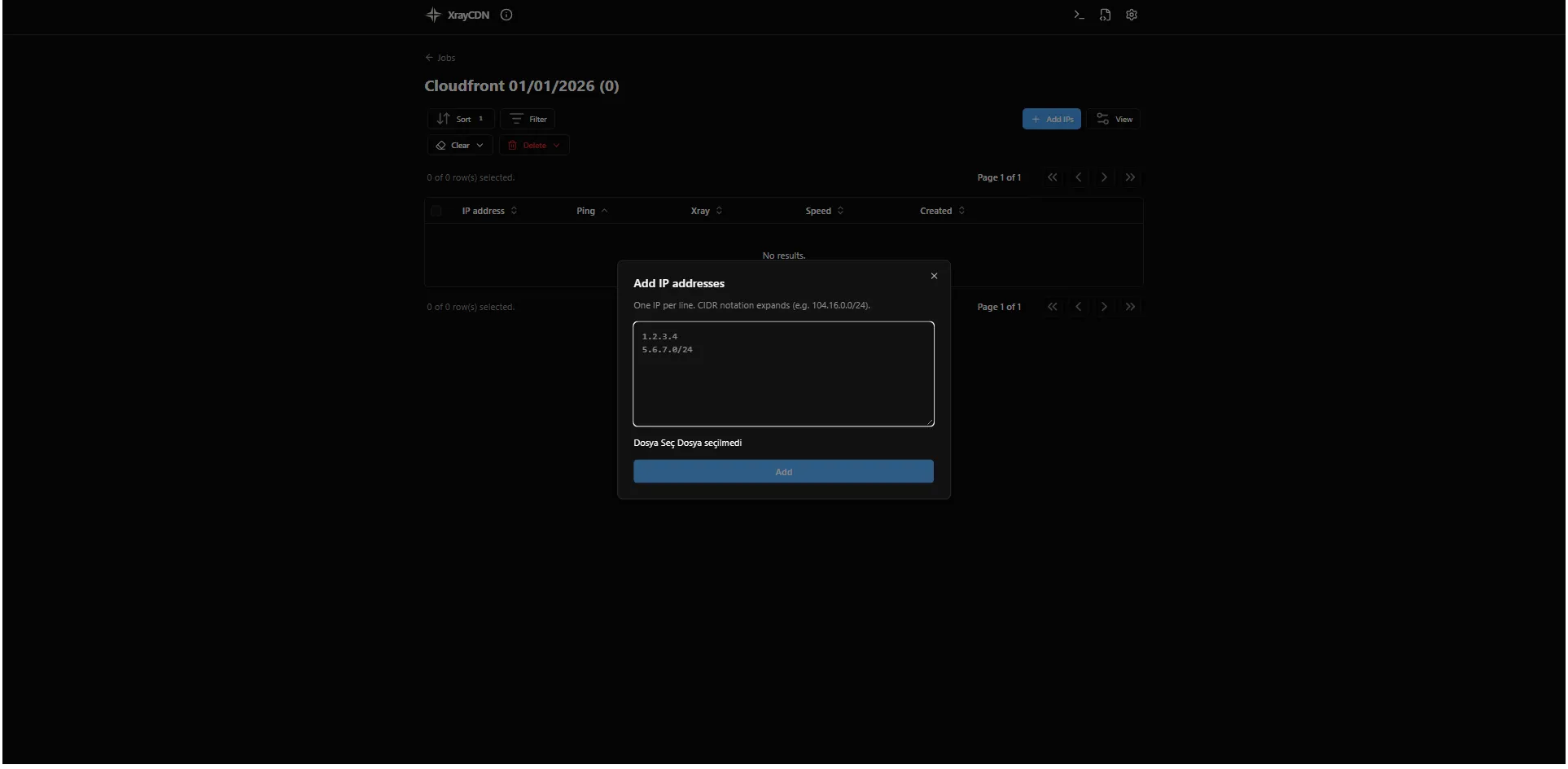1568x769 pixels.
Task: Go to previous page, top pagination
Action: click(1079, 177)
